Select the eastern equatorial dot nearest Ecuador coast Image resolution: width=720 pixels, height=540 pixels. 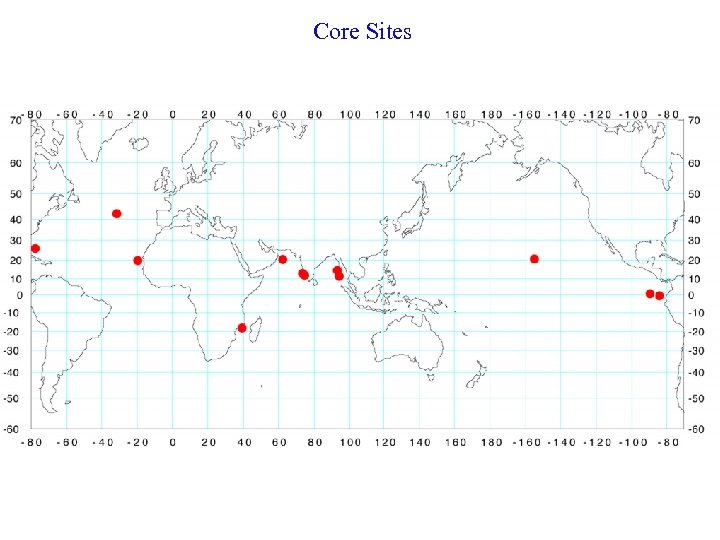(x=659, y=296)
